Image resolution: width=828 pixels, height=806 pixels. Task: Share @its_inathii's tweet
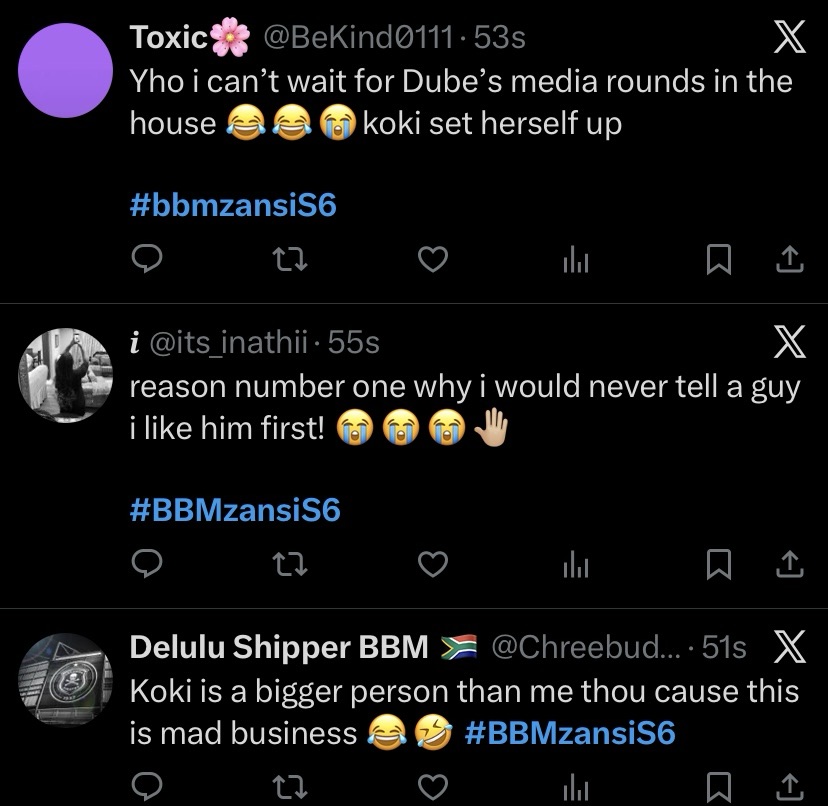click(790, 566)
